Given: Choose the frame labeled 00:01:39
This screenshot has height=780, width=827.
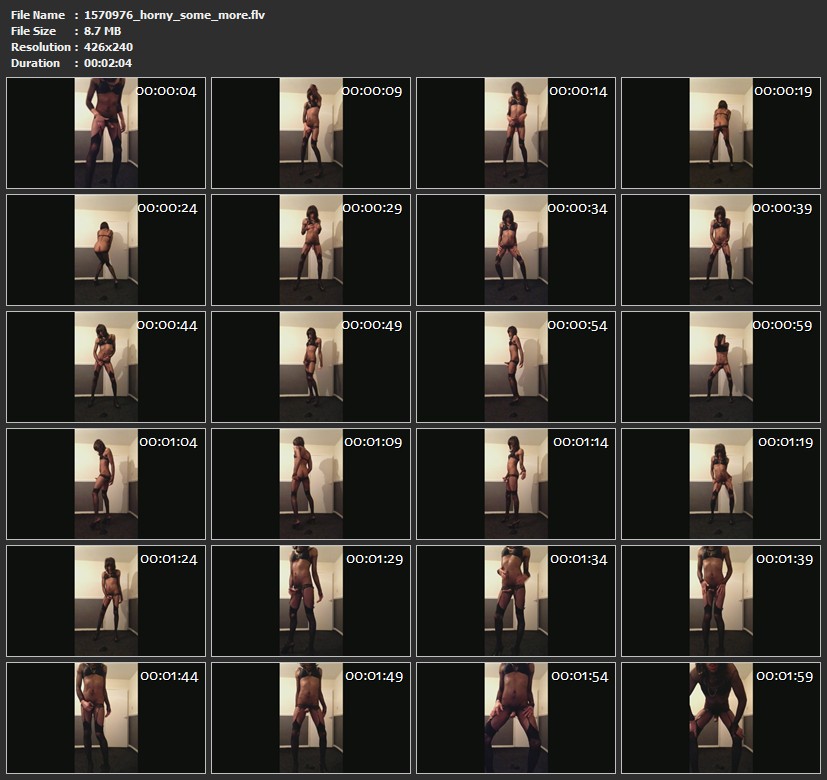Looking at the screenshot, I should coord(721,599).
